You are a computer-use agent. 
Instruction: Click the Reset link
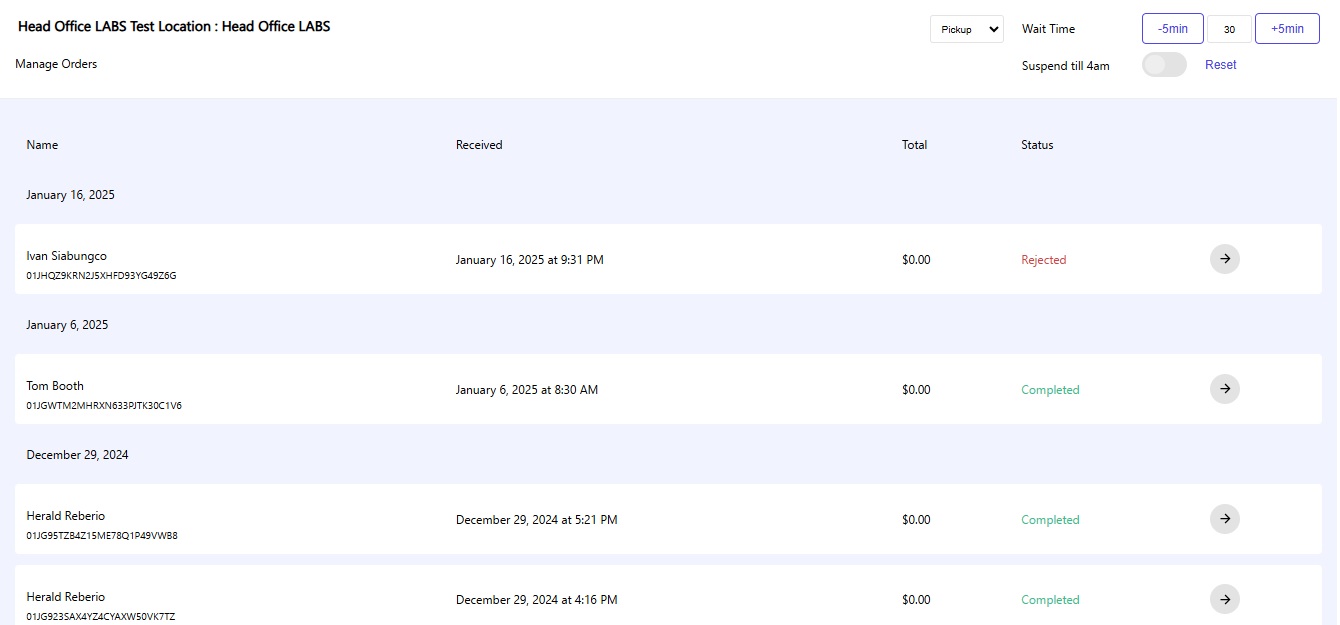click(x=1220, y=65)
